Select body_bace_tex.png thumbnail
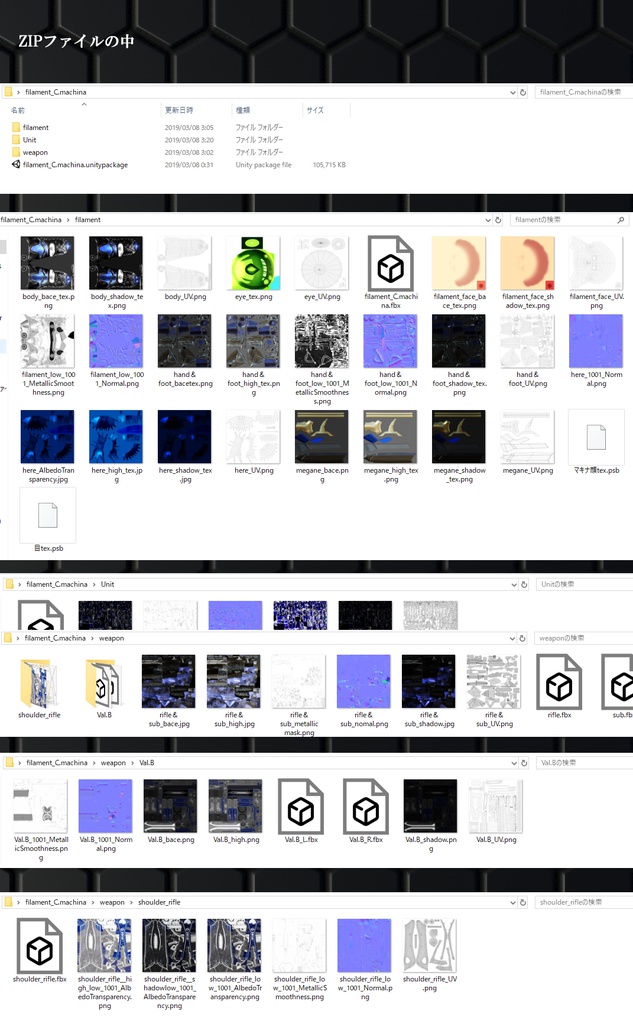Image resolution: width=633 pixels, height=1024 pixels. [x=48, y=272]
